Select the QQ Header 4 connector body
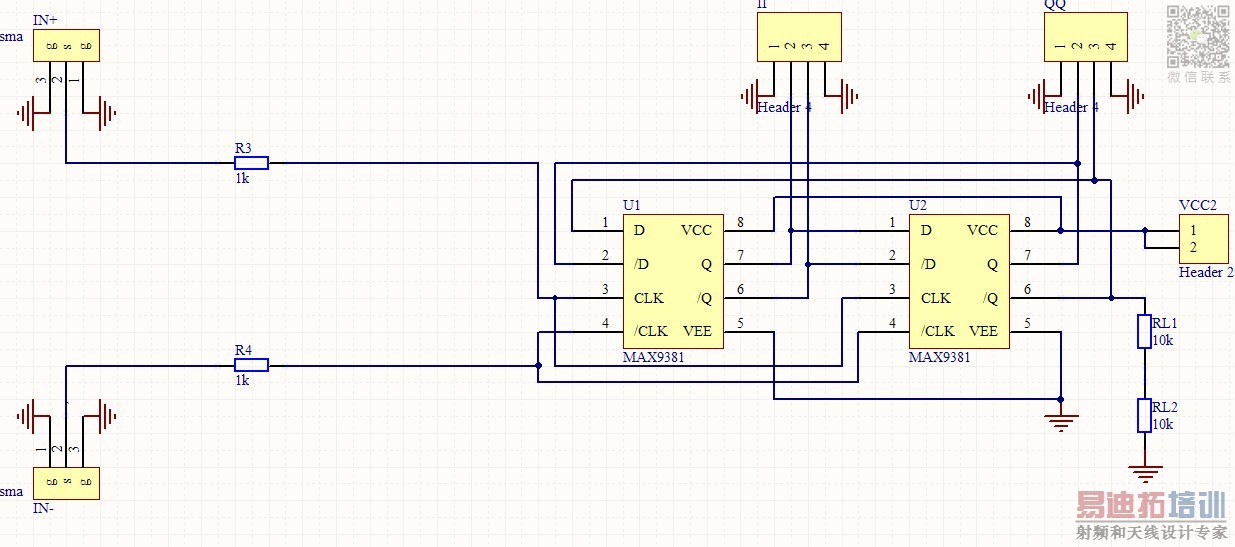 point(1085,37)
